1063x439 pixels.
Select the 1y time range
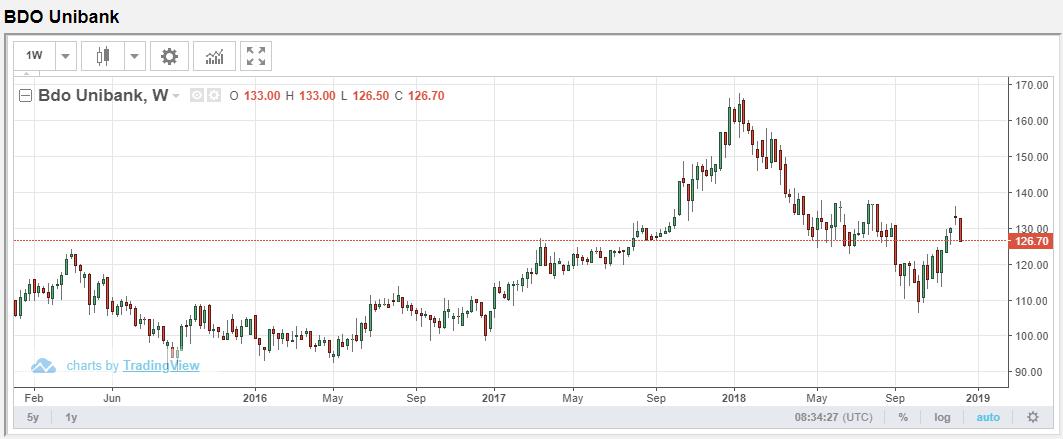pos(71,417)
